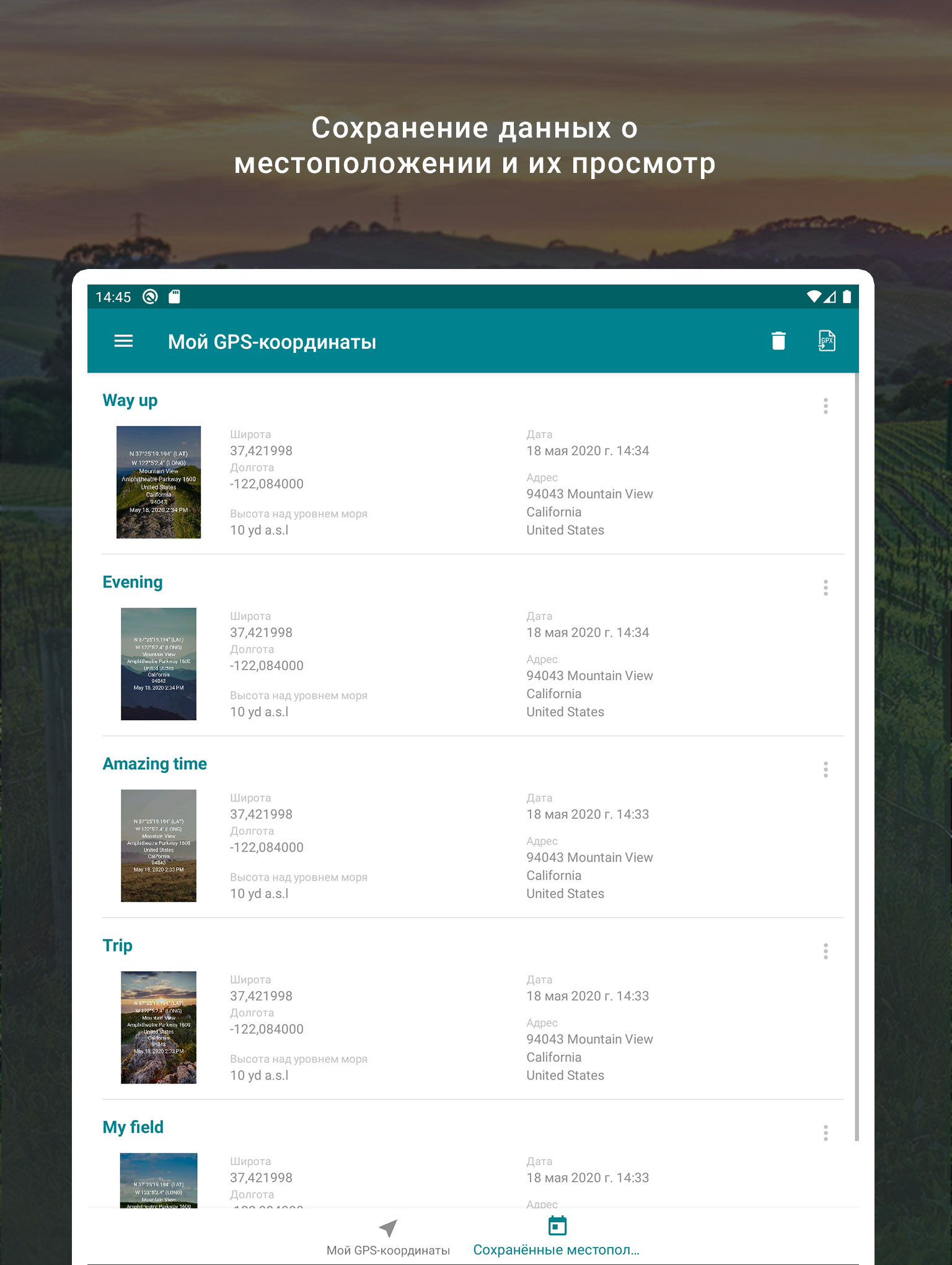Image resolution: width=952 pixels, height=1265 pixels.
Task: Tap Trip altitude 10 yd a.s.l
Action: click(259, 1075)
